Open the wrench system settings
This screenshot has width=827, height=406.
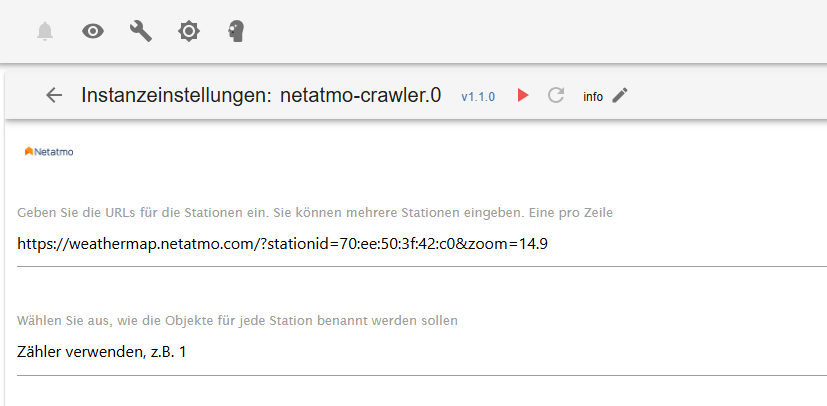pyautogui.click(x=141, y=32)
